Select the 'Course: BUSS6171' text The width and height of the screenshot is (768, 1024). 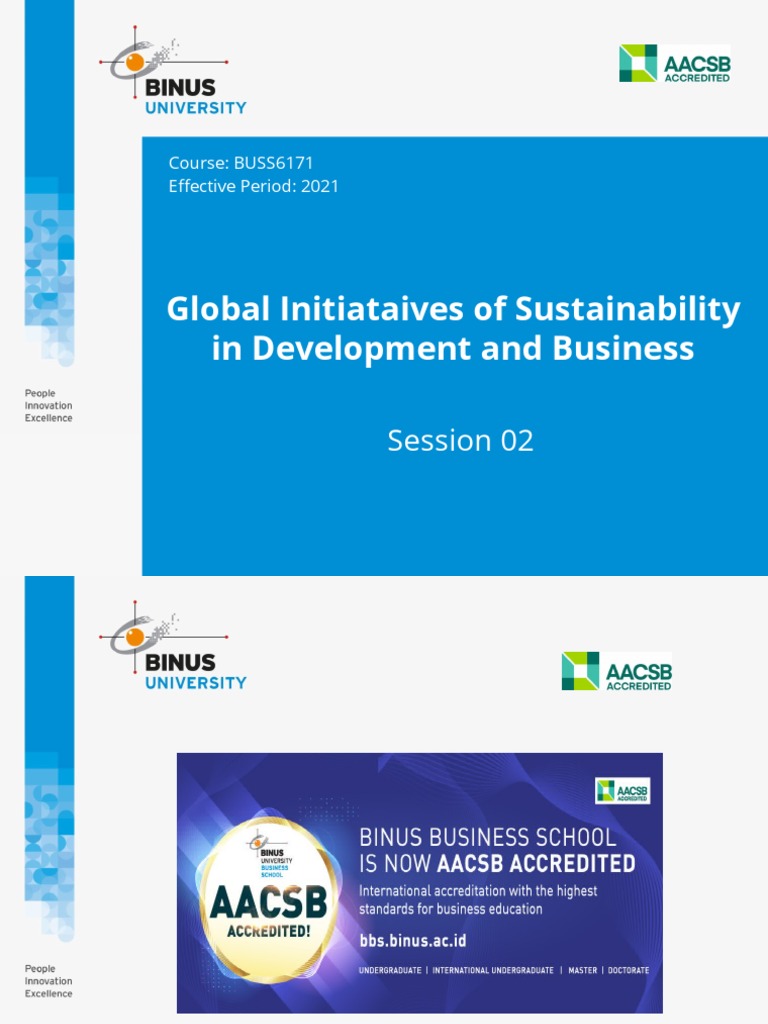(x=241, y=163)
